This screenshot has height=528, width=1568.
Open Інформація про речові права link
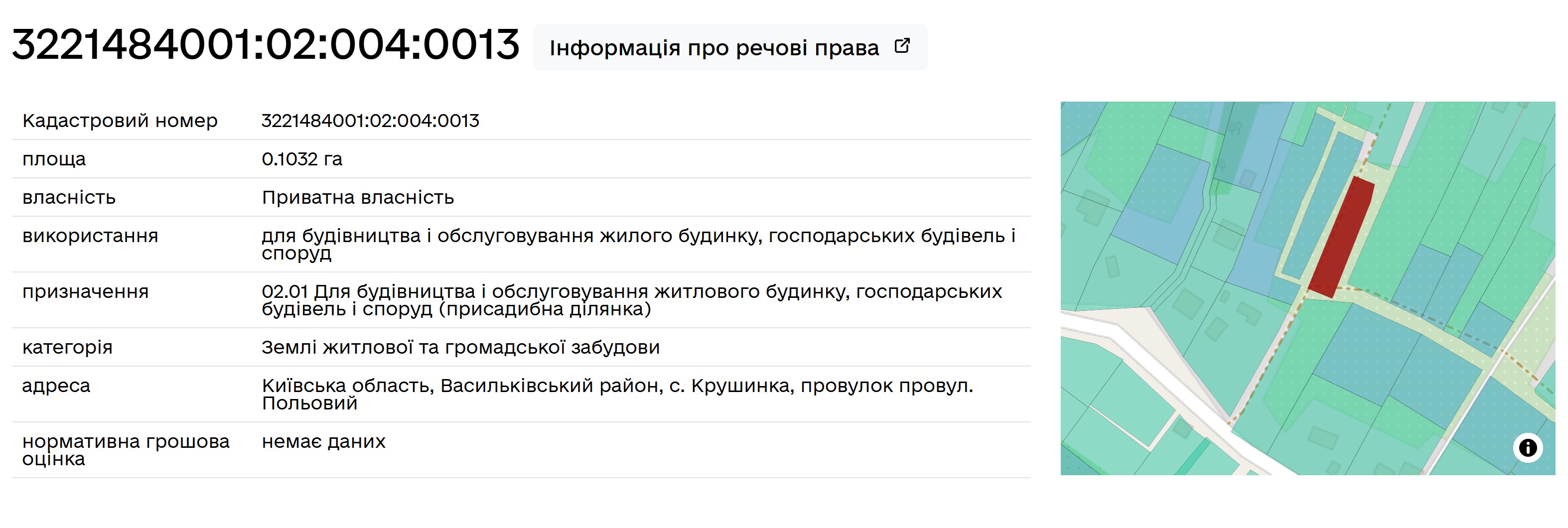tap(714, 47)
